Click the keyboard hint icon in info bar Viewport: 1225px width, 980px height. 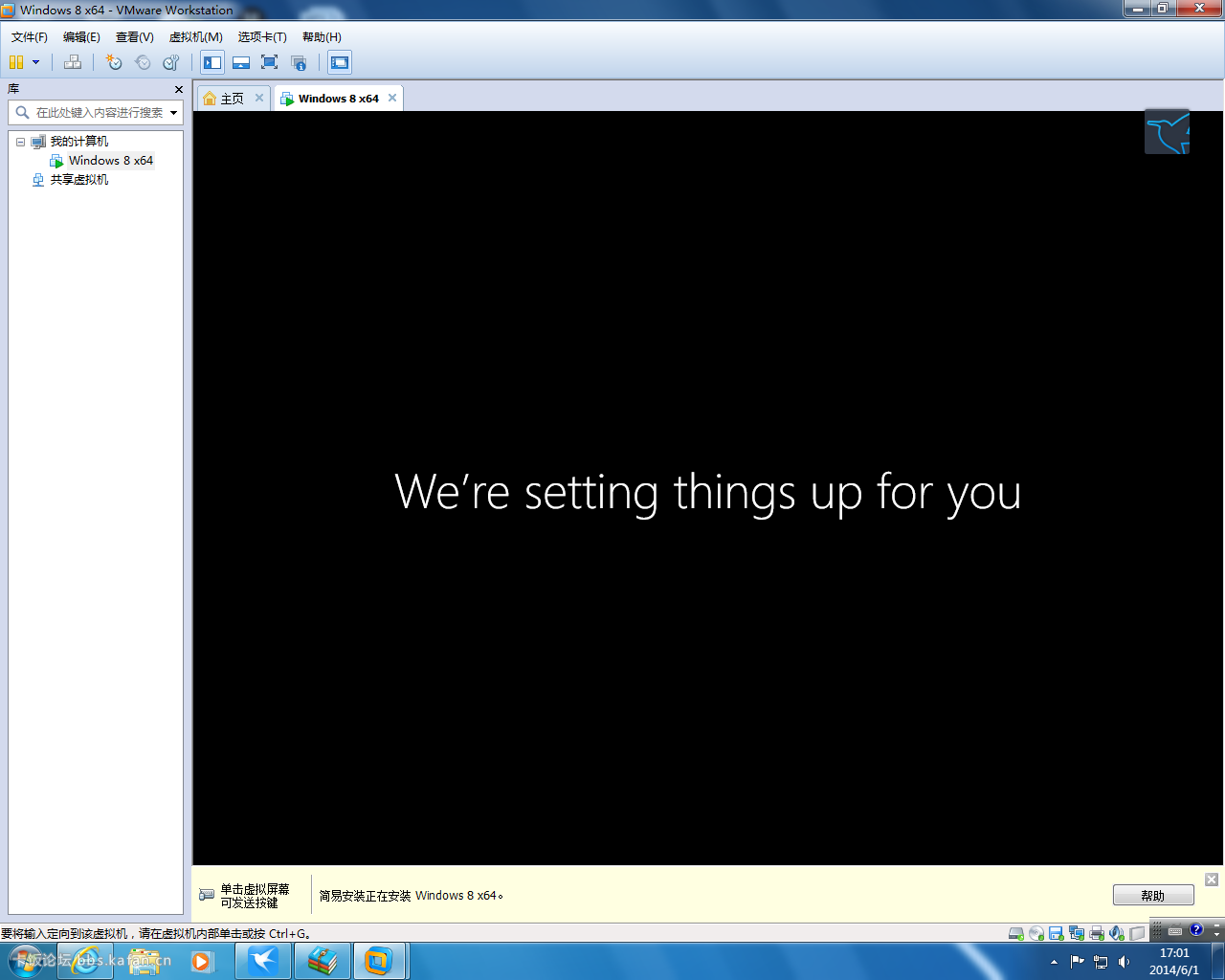point(207,895)
